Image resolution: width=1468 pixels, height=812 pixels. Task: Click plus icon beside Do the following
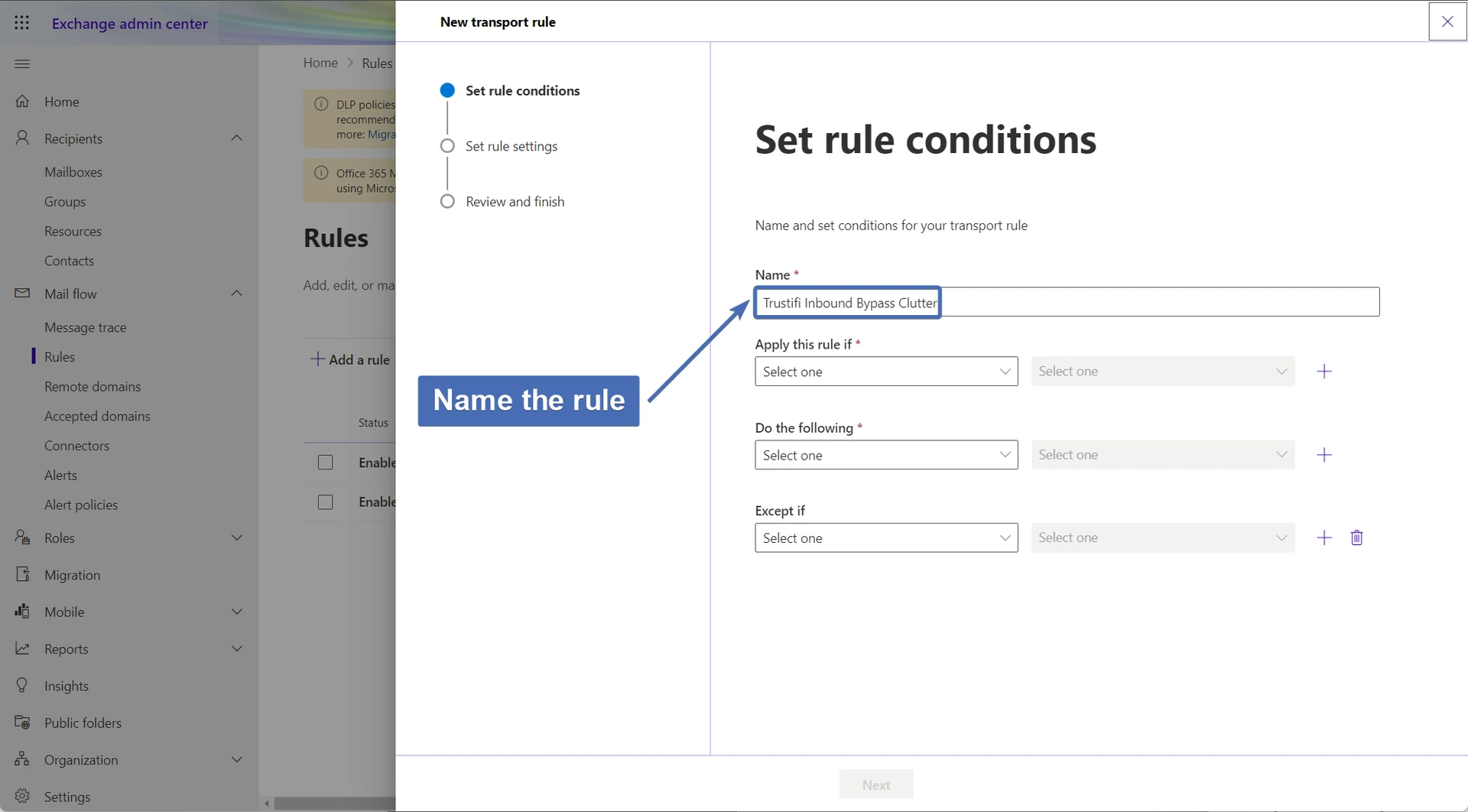pos(1324,455)
